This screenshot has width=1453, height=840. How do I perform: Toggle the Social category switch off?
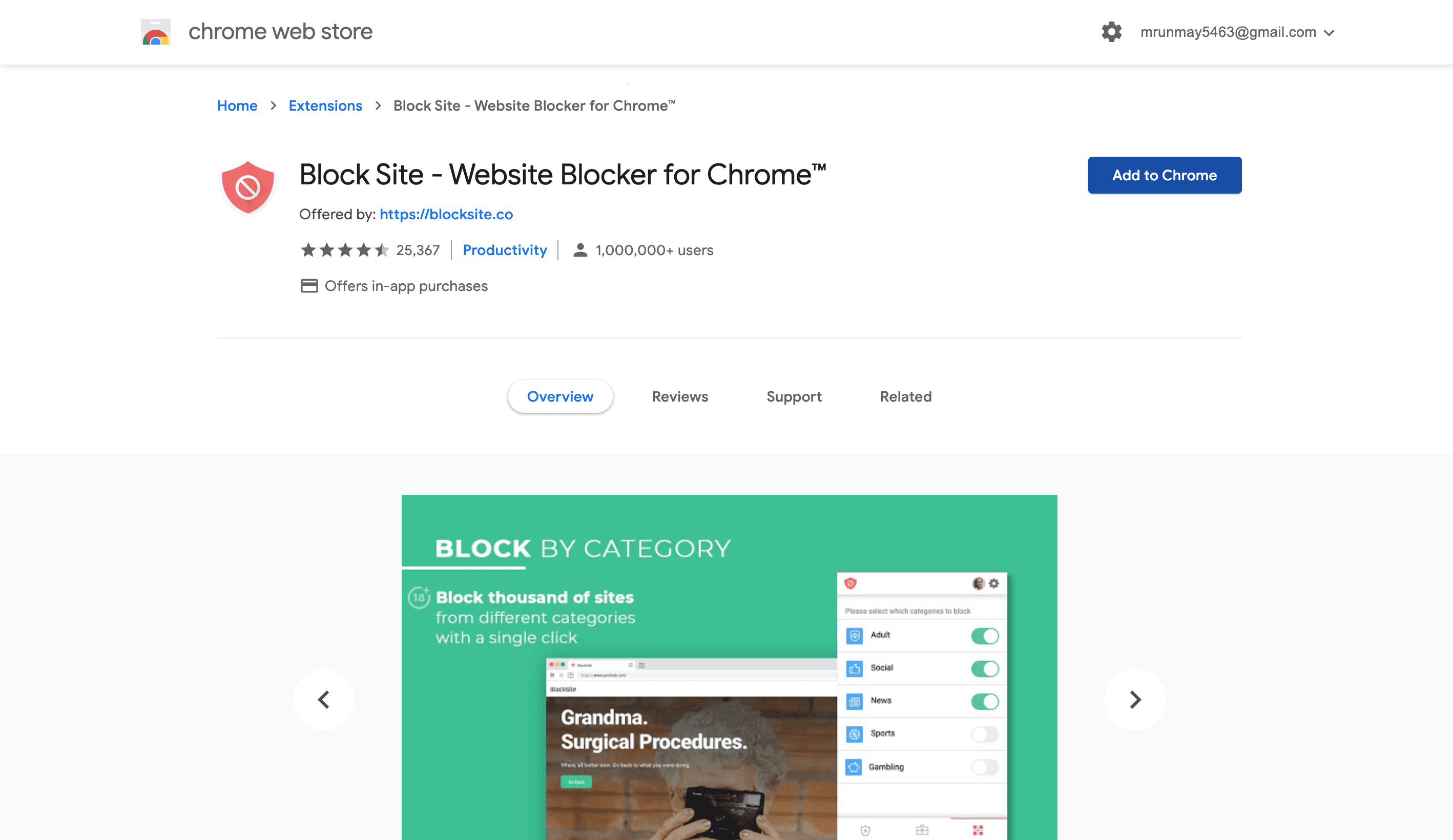(x=983, y=668)
